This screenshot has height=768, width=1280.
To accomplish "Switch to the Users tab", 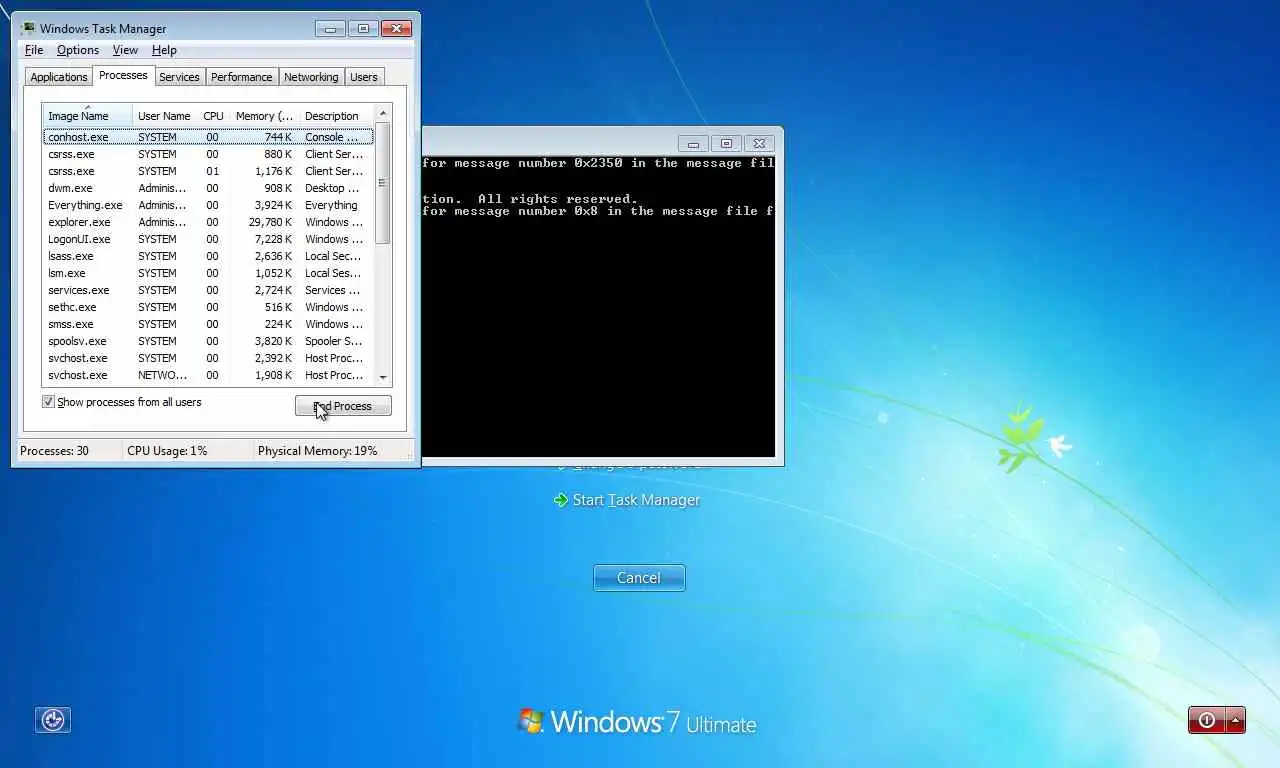I will point(364,77).
